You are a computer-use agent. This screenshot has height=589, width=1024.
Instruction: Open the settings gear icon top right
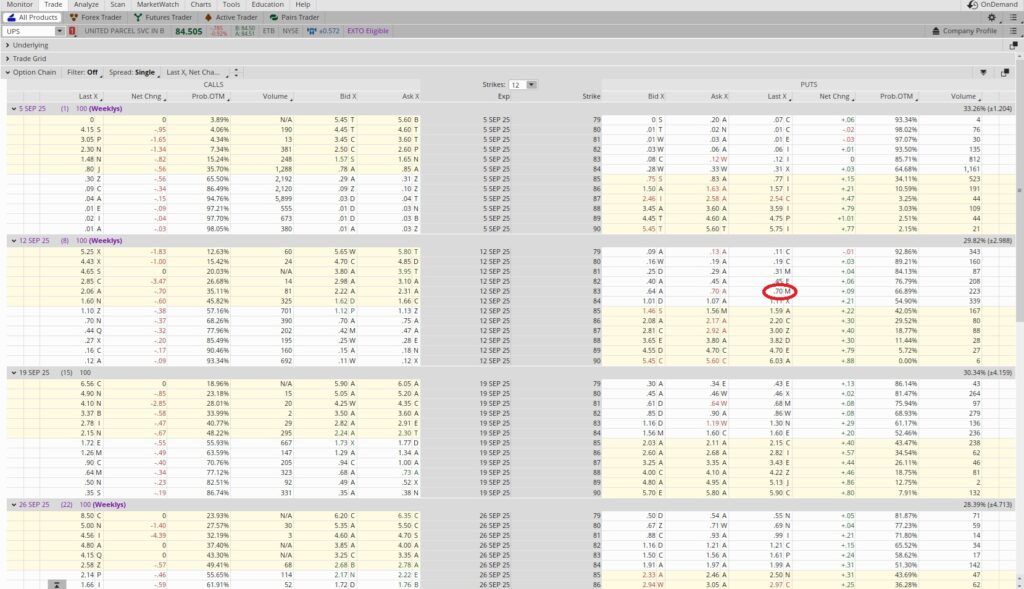pos(992,17)
